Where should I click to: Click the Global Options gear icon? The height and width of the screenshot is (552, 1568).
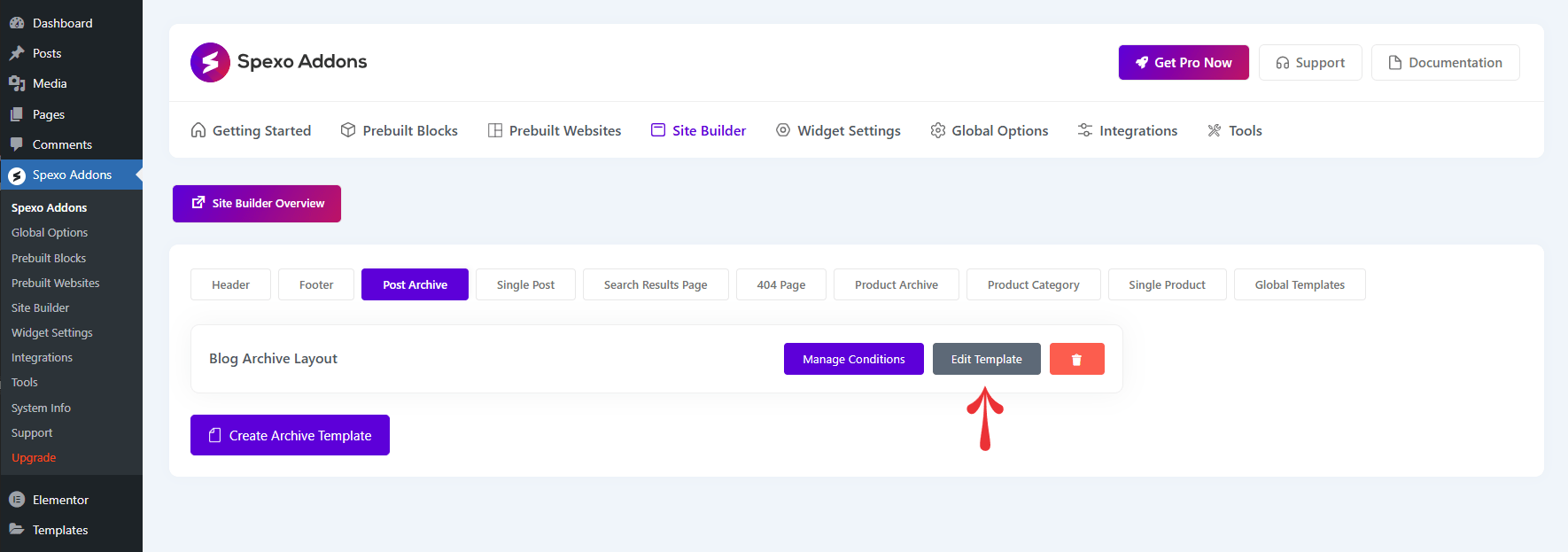click(938, 130)
